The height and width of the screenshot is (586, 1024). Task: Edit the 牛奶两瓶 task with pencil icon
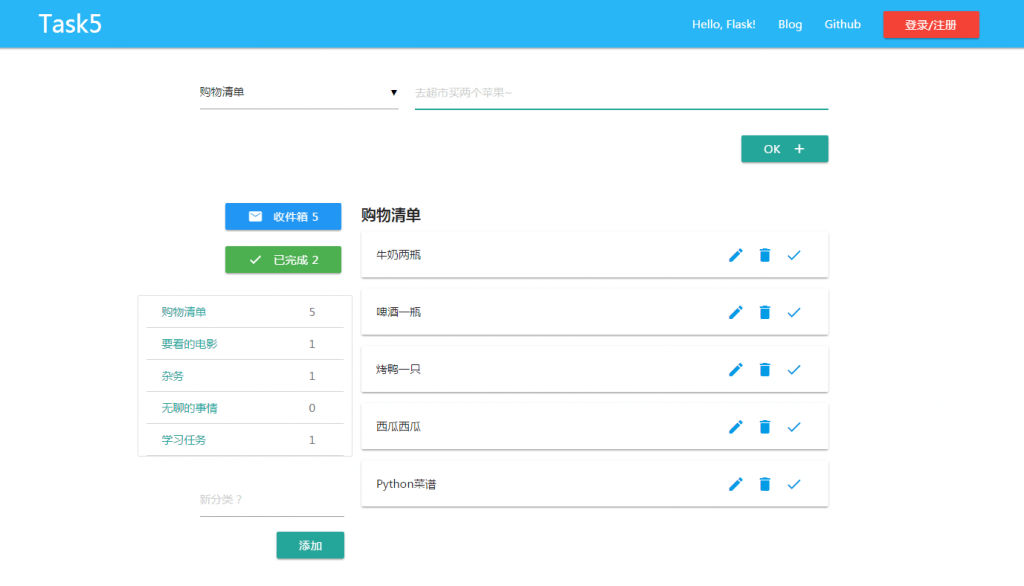(x=735, y=255)
